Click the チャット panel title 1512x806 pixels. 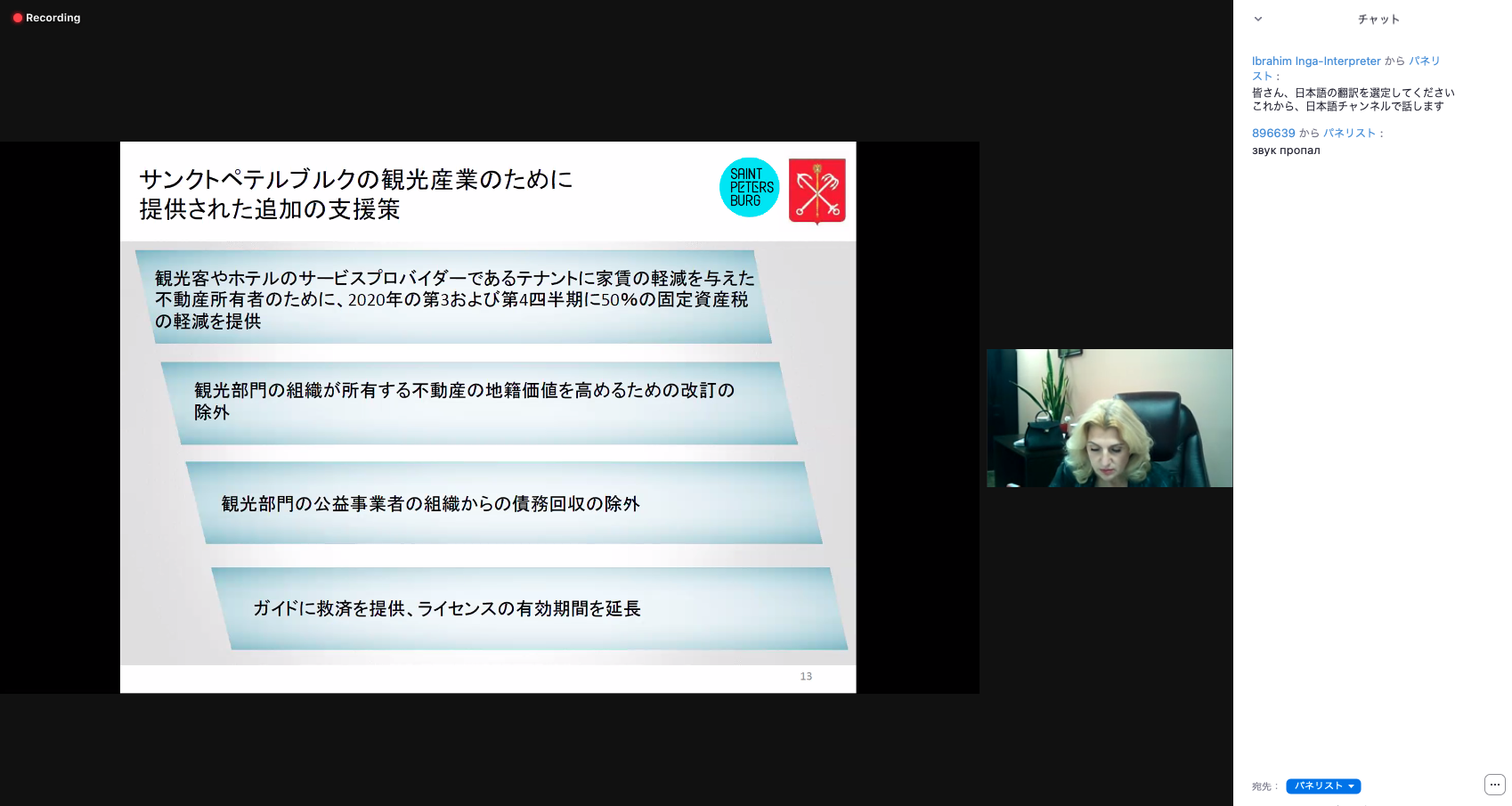pos(1378,20)
